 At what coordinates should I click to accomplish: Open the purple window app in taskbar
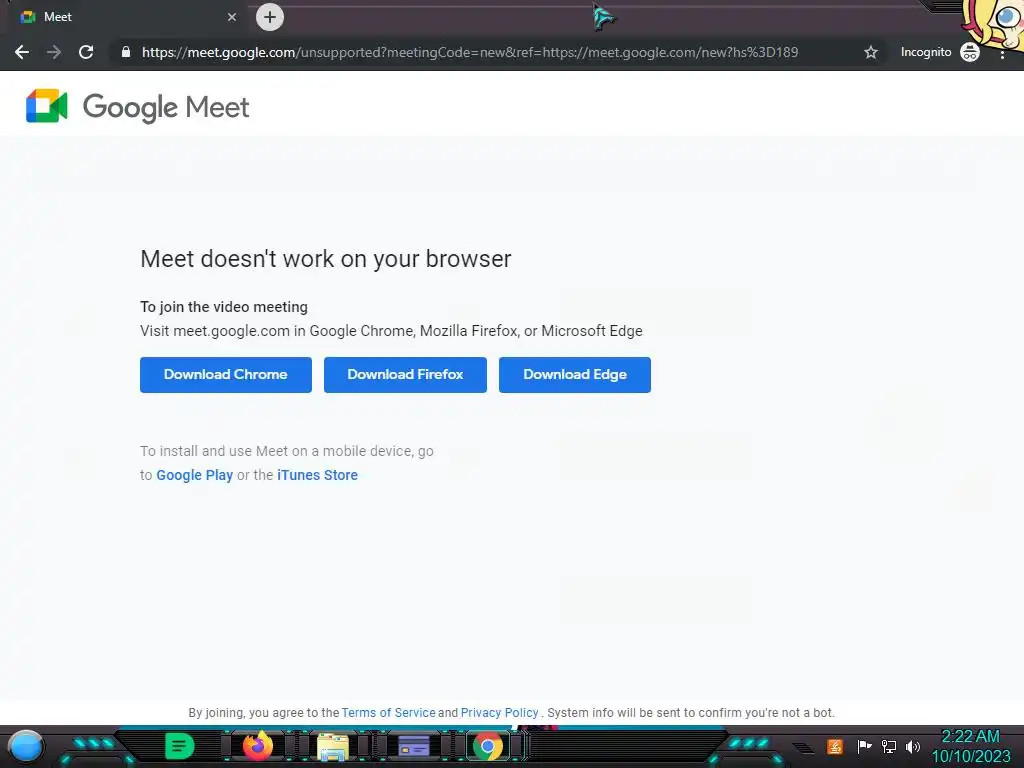click(x=414, y=746)
